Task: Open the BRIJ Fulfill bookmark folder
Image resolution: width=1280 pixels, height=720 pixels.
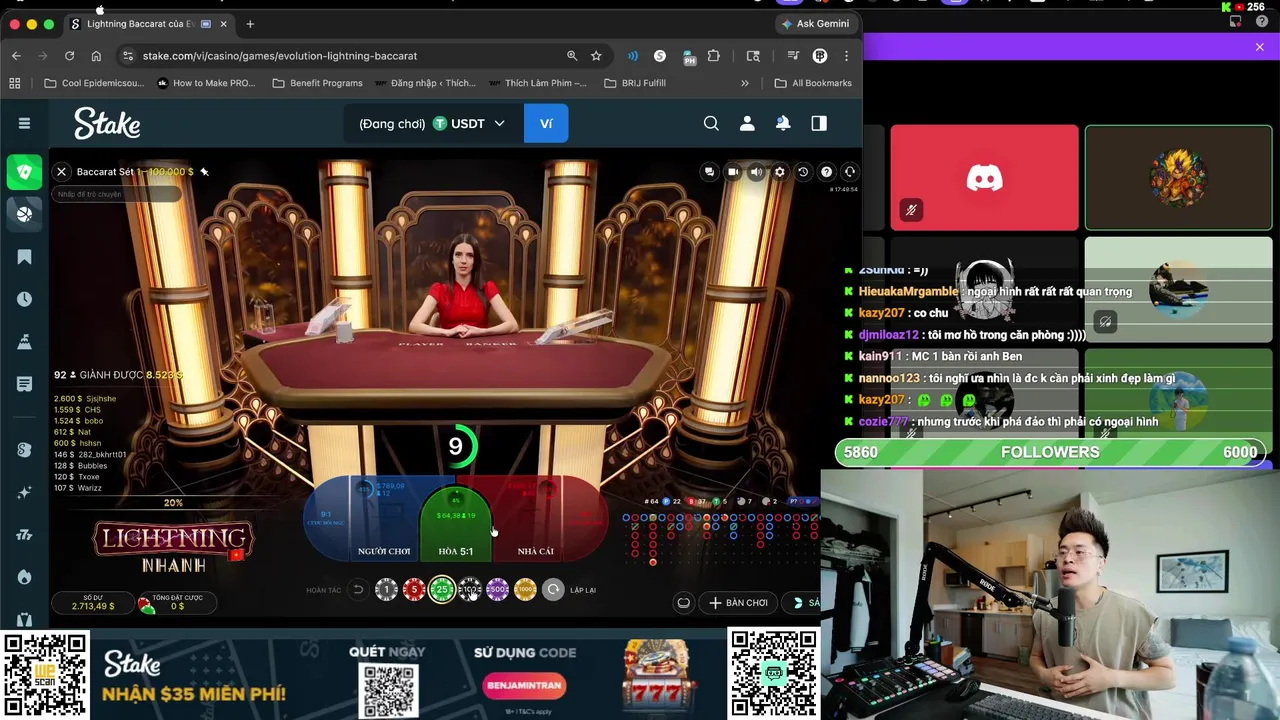Action: pos(635,83)
